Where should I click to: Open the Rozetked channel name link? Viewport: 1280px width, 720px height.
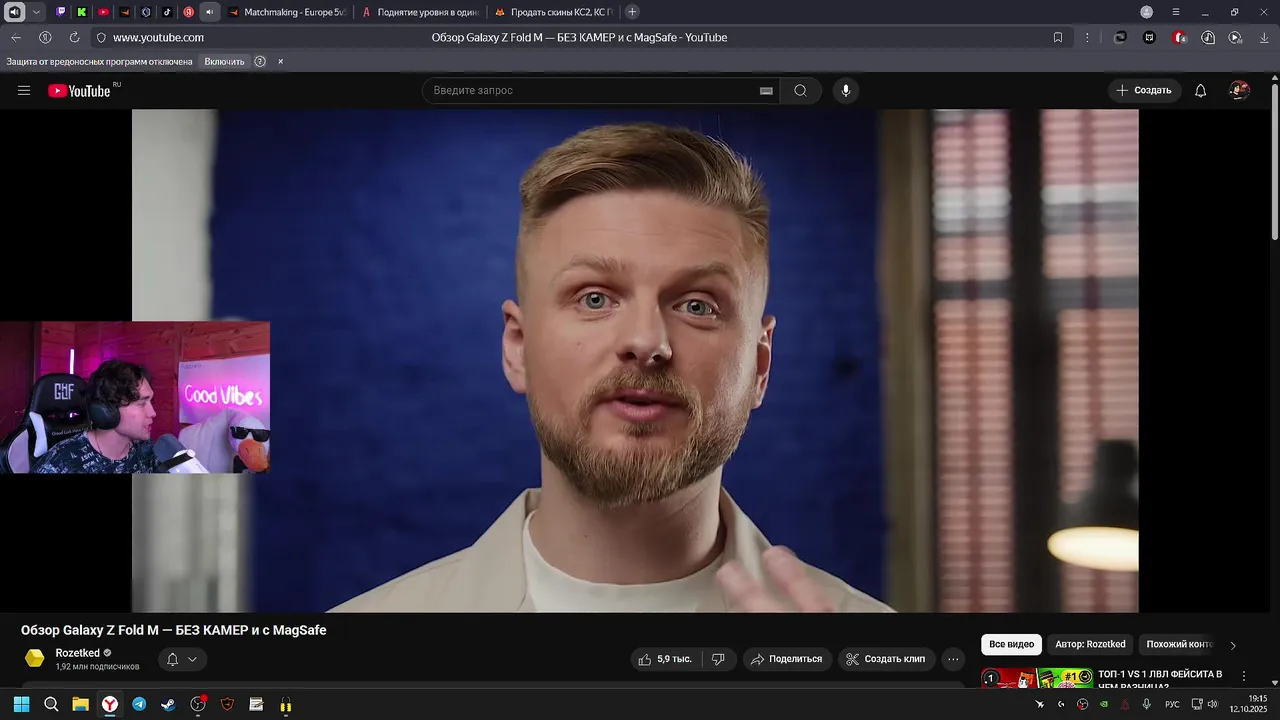77,653
